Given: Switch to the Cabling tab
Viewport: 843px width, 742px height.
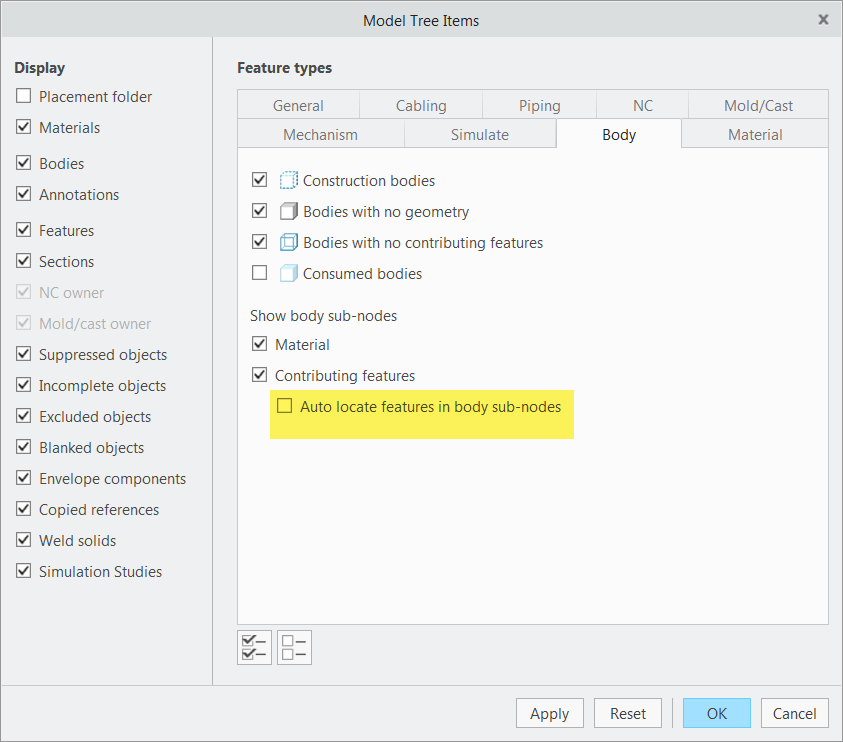Looking at the screenshot, I should 420,104.
